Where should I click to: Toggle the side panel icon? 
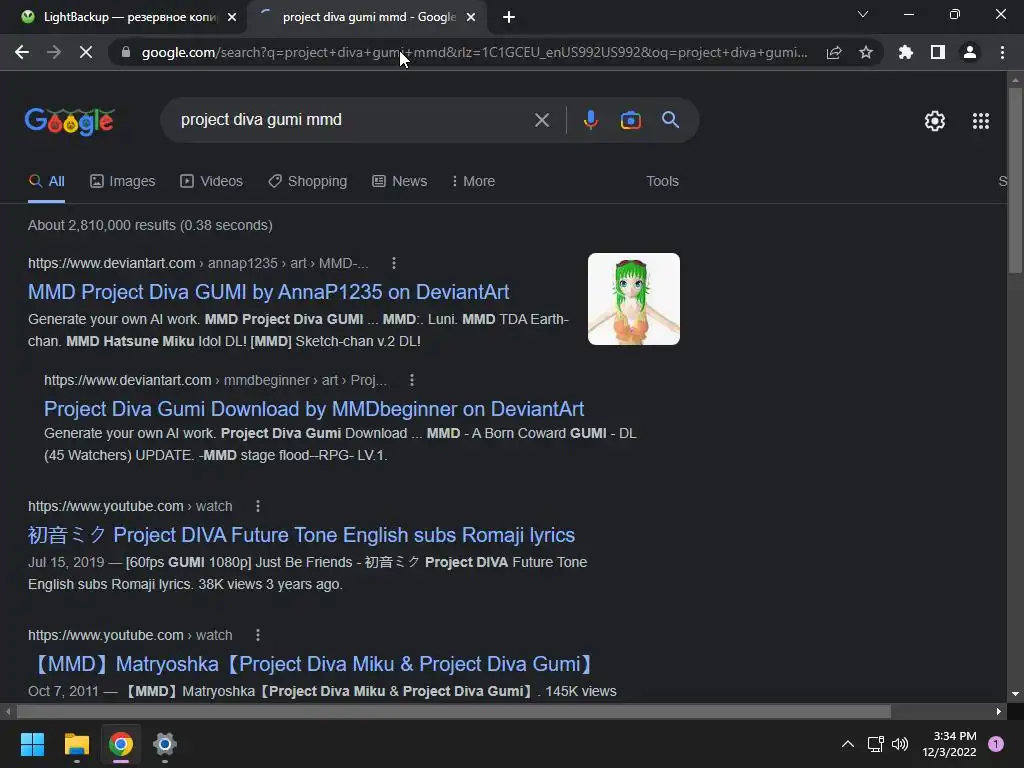coord(938,52)
